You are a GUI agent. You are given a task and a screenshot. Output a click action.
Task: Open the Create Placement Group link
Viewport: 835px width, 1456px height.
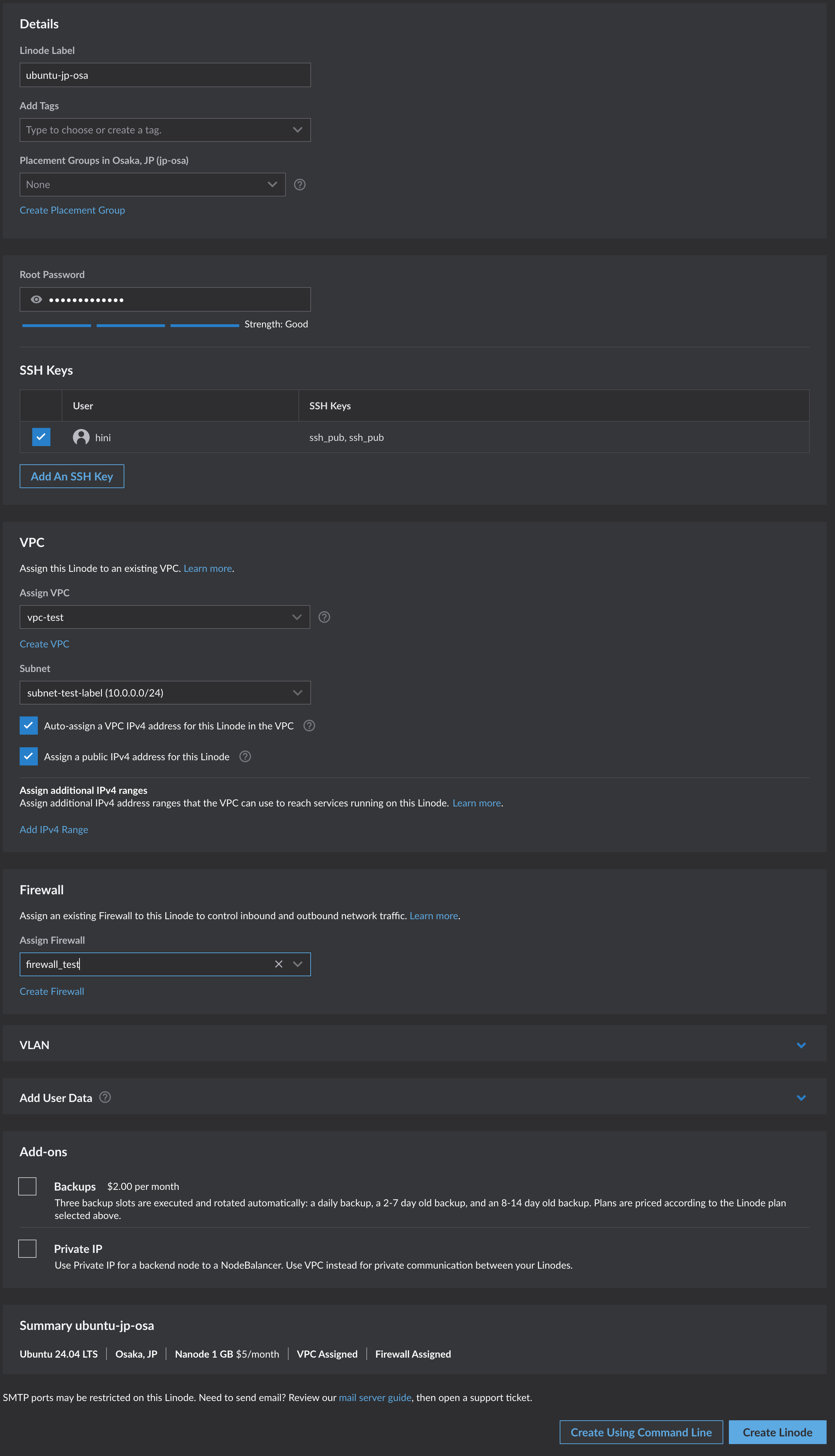pyautogui.click(x=72, y=210)
